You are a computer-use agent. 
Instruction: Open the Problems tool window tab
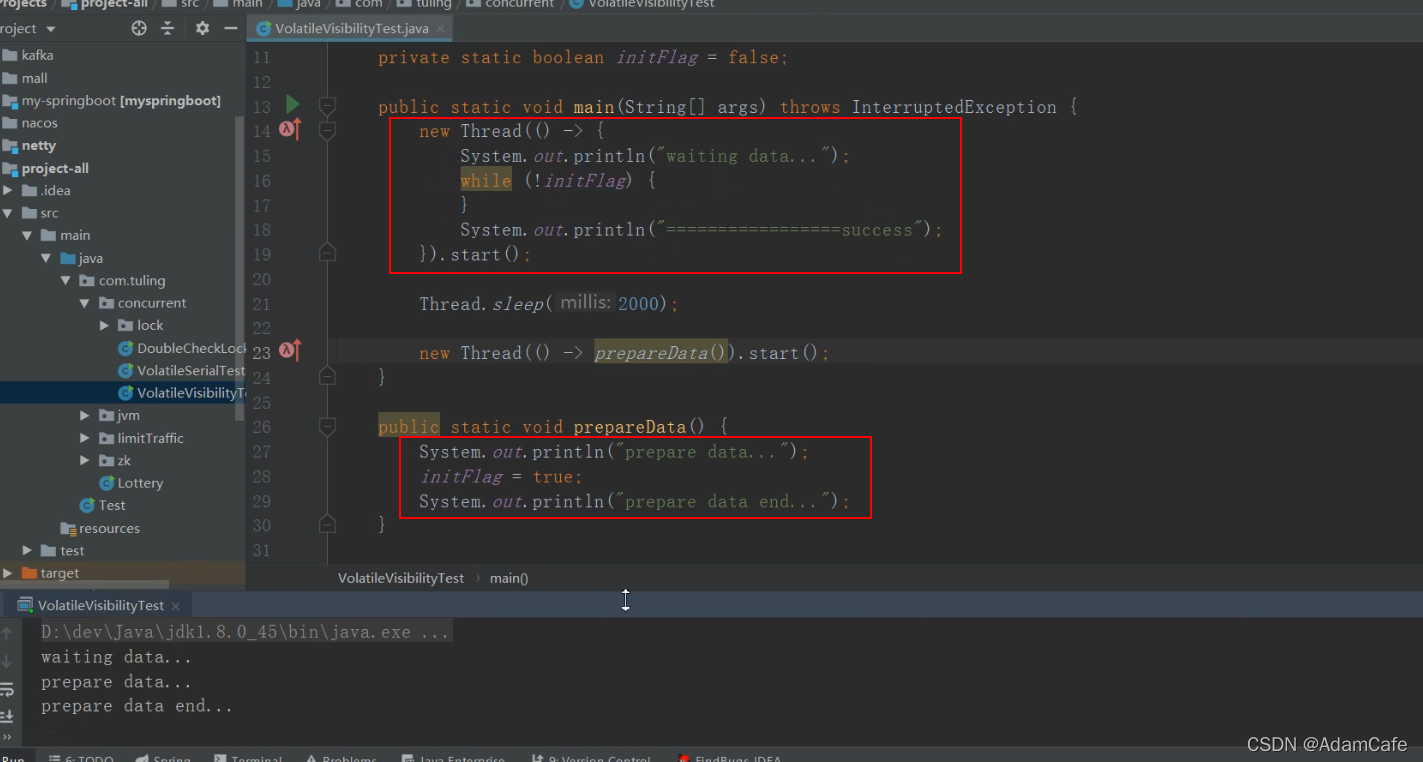pos(341,758)
